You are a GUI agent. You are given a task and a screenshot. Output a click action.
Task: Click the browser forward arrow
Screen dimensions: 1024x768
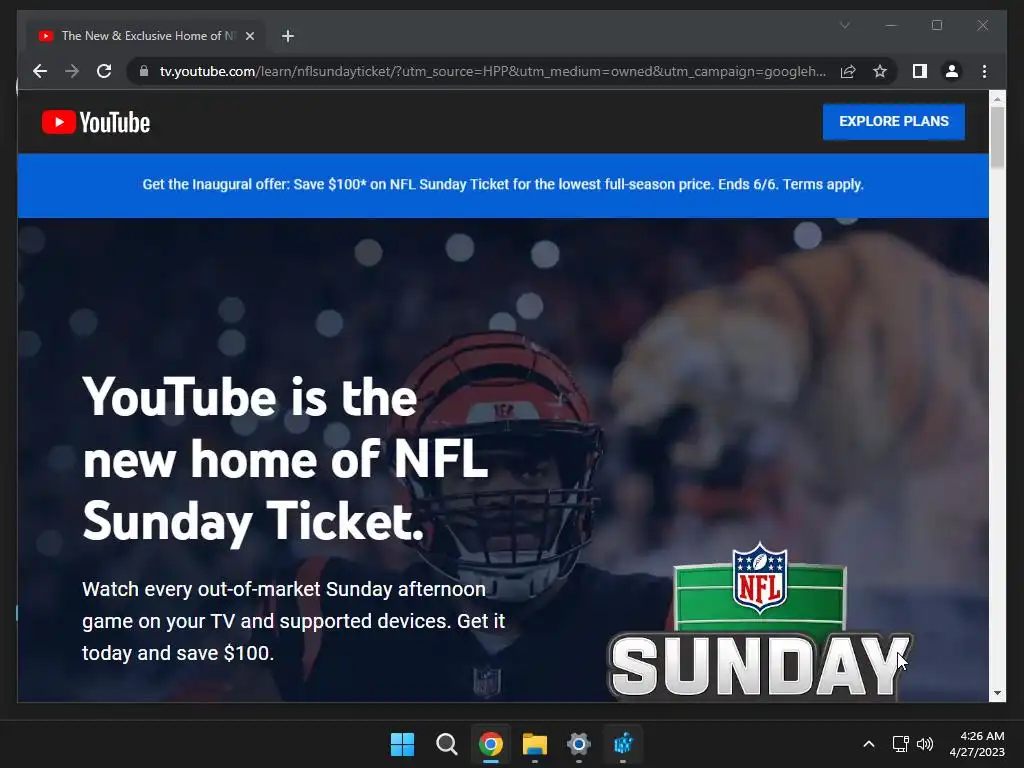(72, 71)
